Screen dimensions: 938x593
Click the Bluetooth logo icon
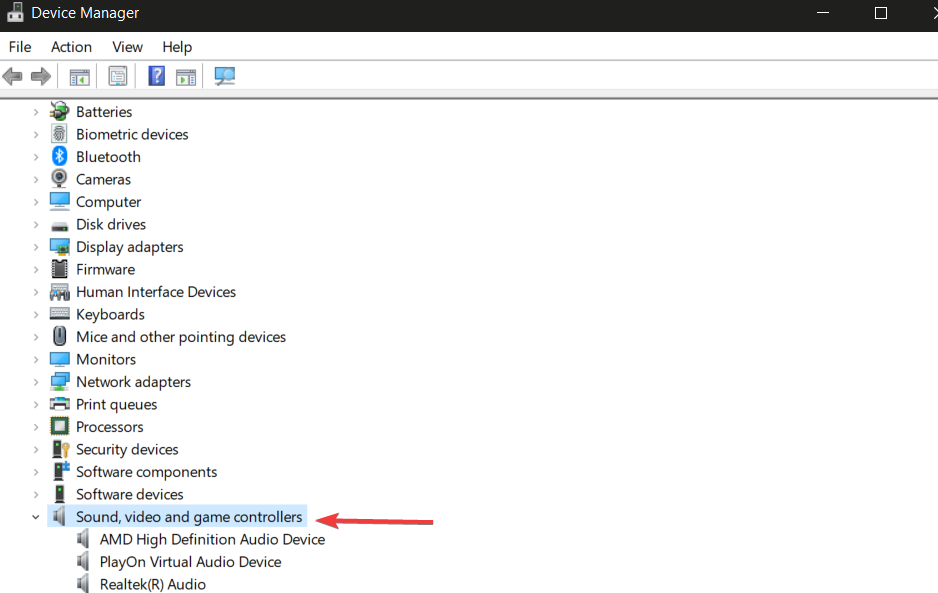(x=59, y=156)
